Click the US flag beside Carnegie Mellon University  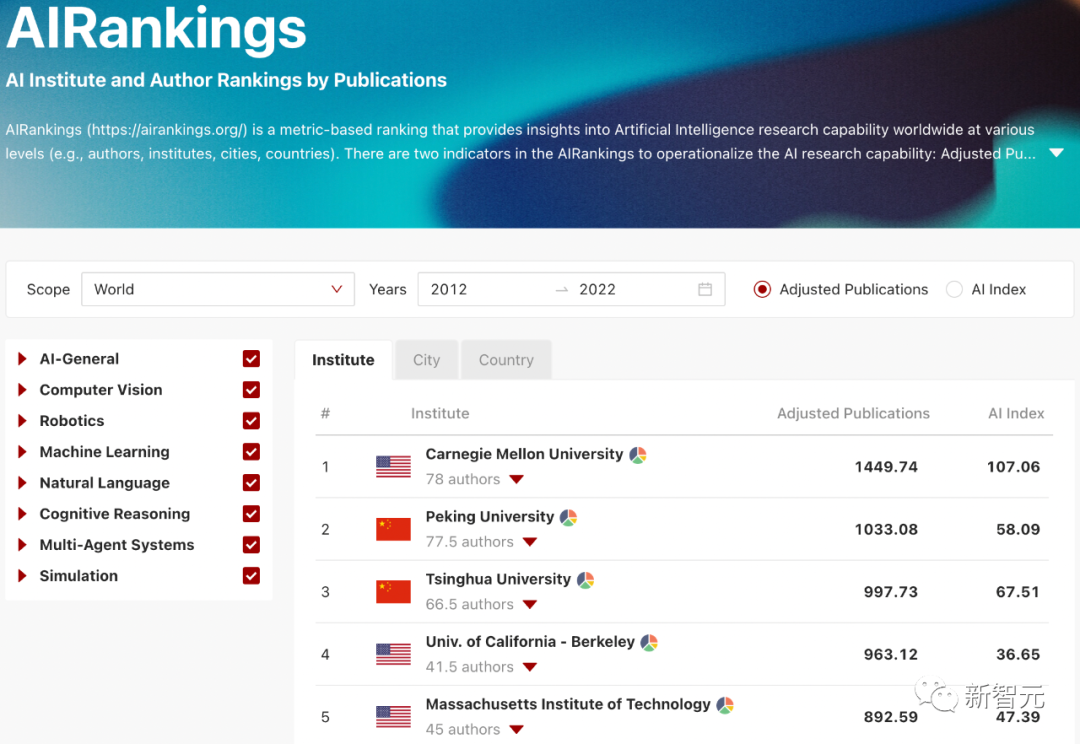[393, 466]
